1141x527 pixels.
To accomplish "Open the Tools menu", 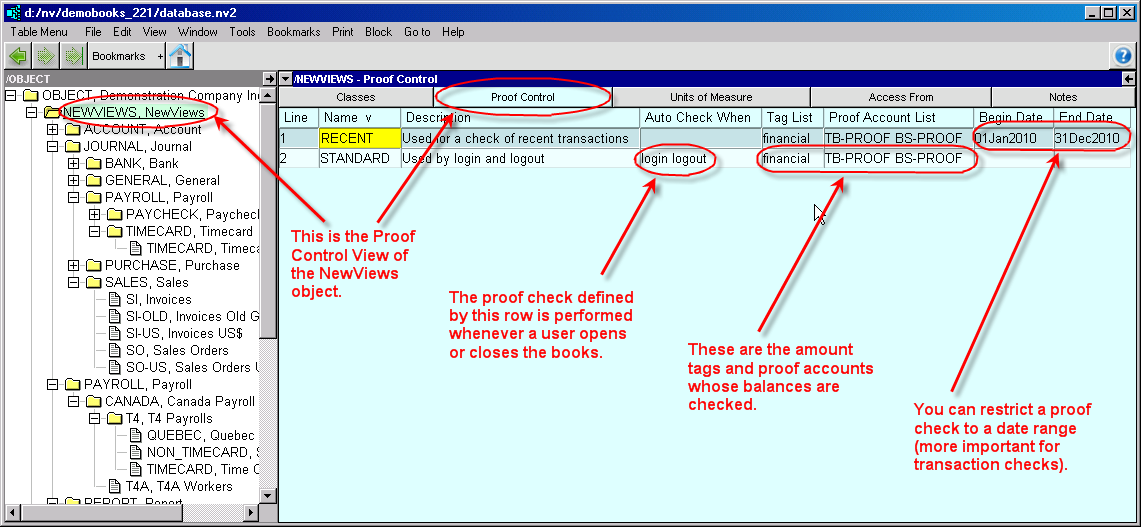I will click(x=242, y=32).
